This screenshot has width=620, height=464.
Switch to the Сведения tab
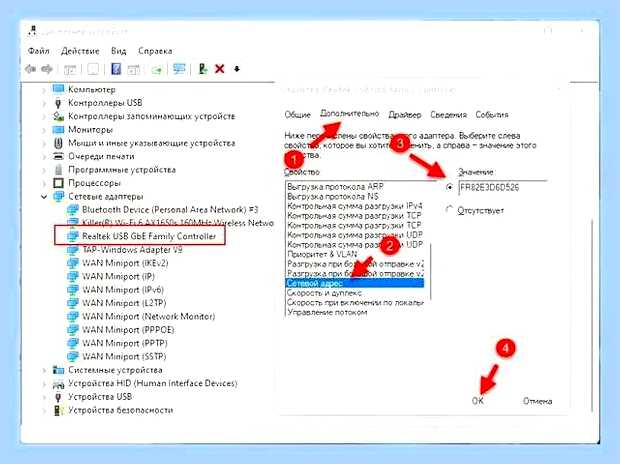coord(448,115)
